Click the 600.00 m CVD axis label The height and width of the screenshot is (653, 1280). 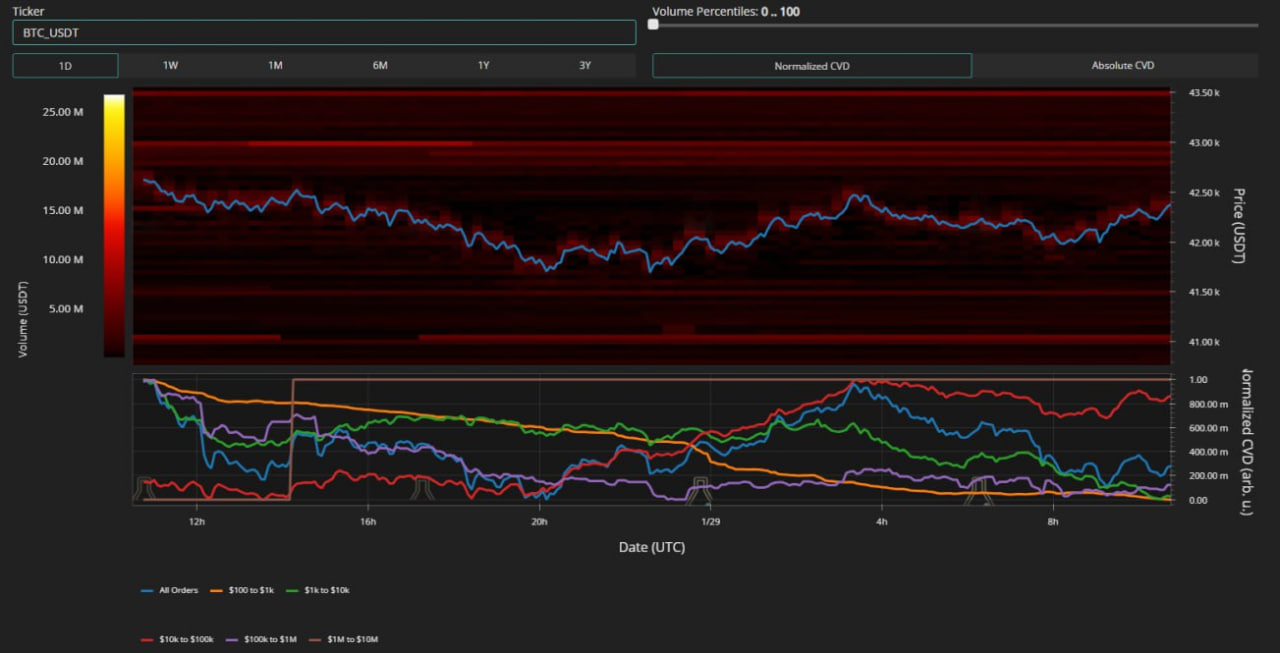tap(1206, 428)
